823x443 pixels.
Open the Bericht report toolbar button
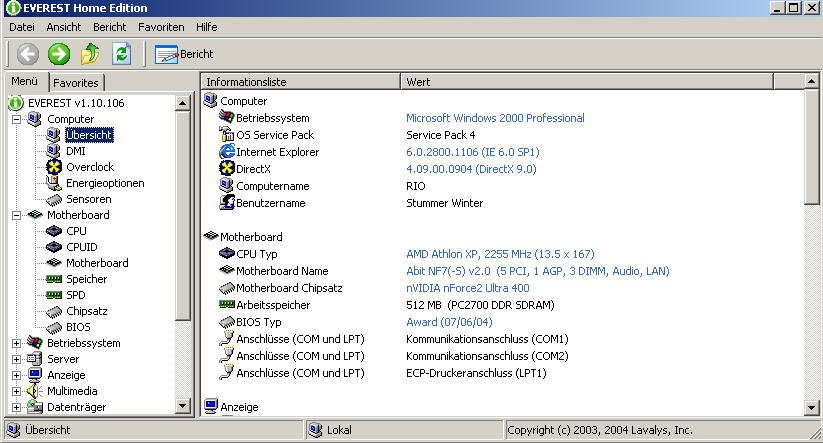tap(184, 54)
